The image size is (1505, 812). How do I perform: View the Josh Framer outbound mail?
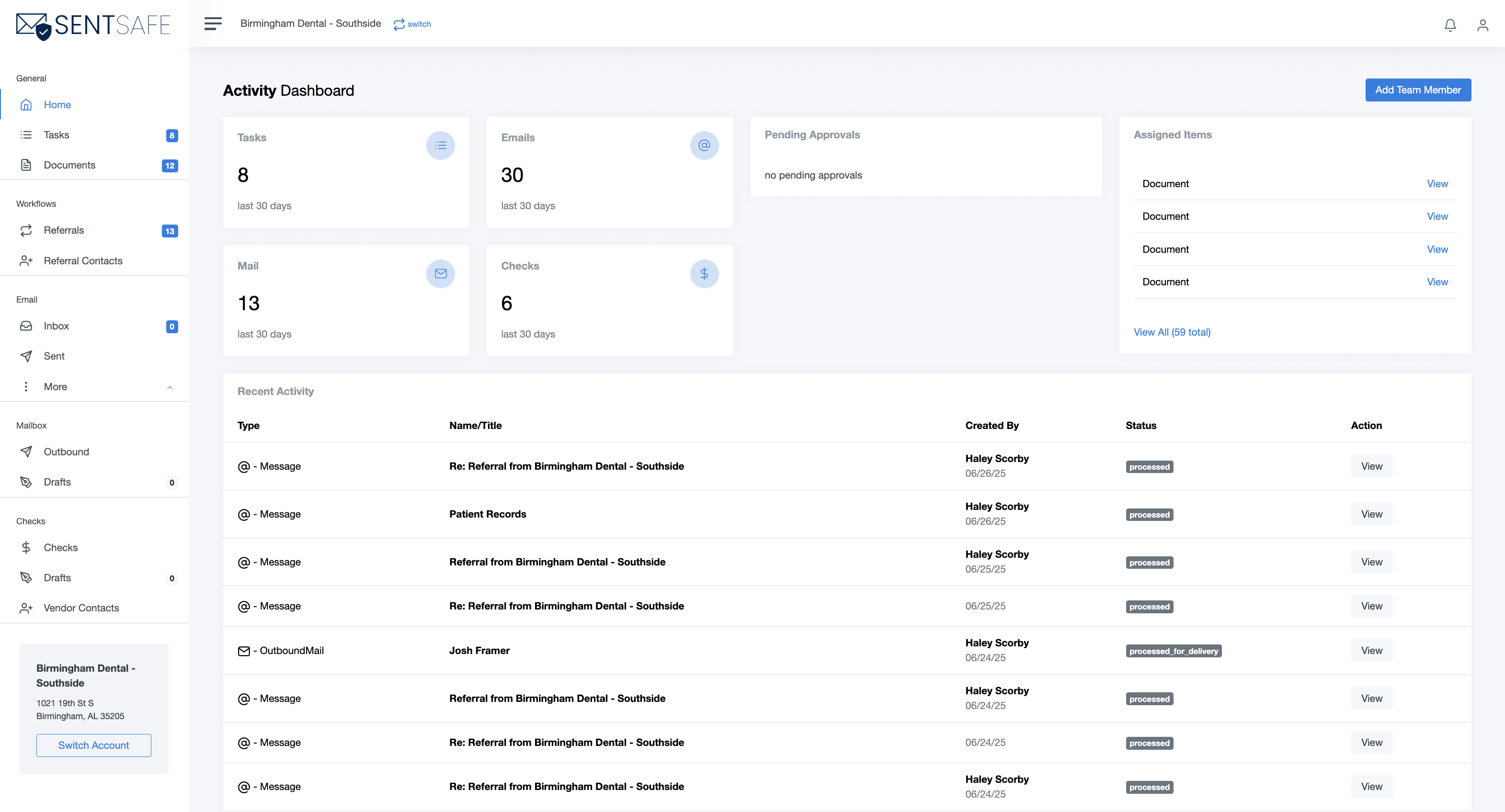pyautogui.click(x=1371, y=651)
